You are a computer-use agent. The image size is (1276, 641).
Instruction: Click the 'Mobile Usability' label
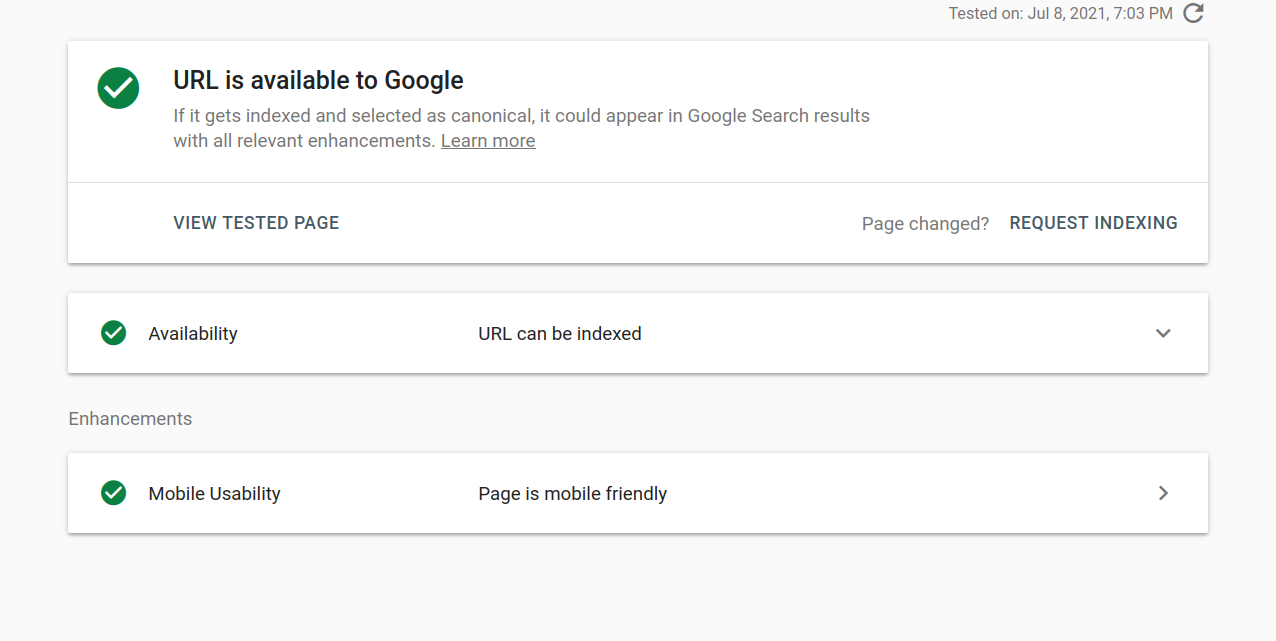[214, 494]
